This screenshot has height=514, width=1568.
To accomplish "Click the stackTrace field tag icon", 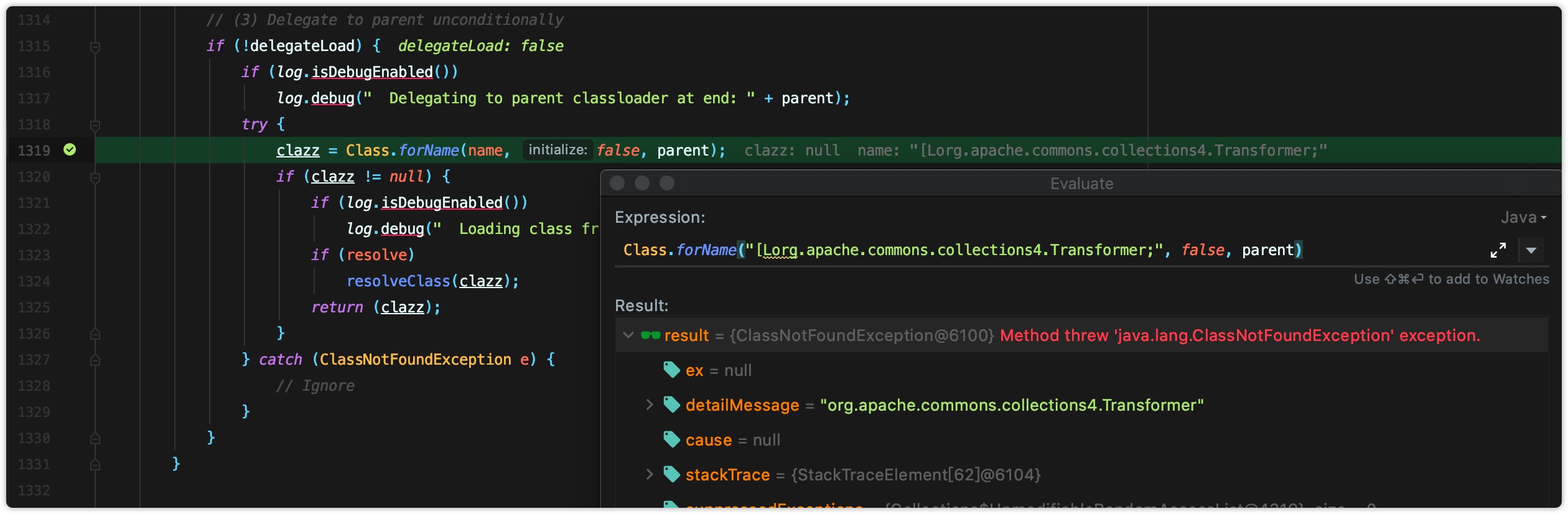I will (671, 474).
